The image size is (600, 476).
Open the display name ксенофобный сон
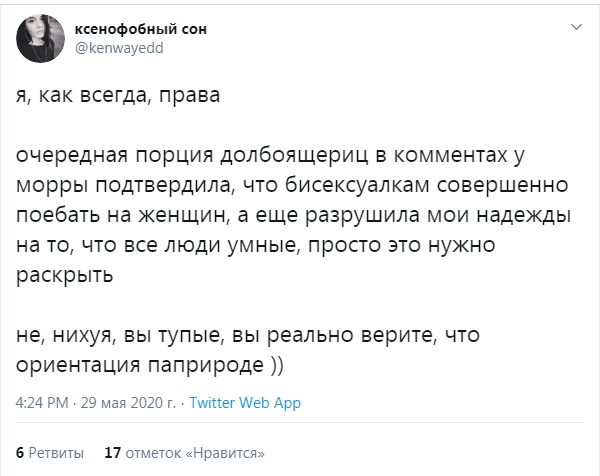140,29
